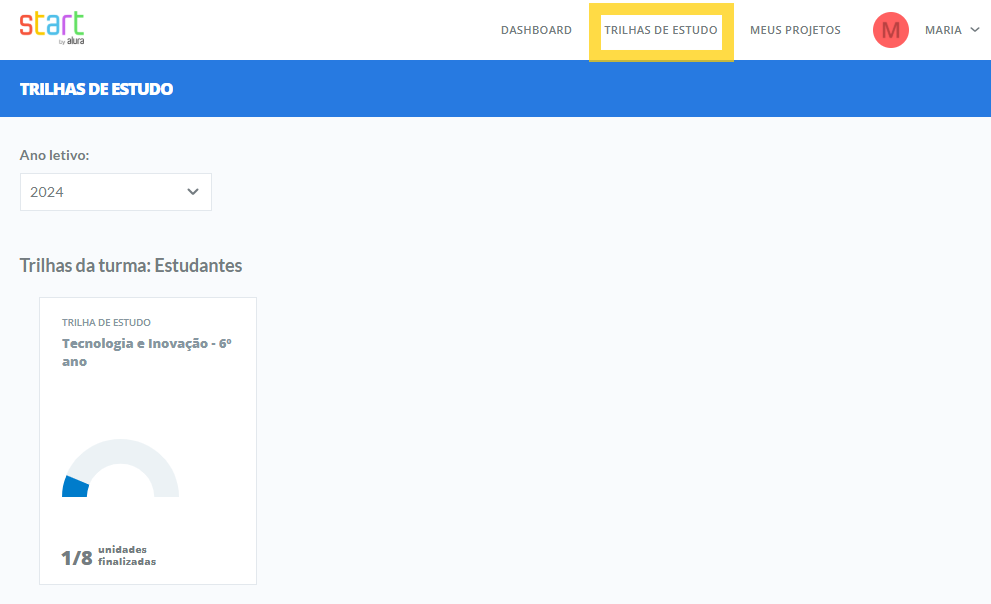Screen dimensions: 991x604
Task: Click the red M avatar circle
Action: click(x=890, y=30)
